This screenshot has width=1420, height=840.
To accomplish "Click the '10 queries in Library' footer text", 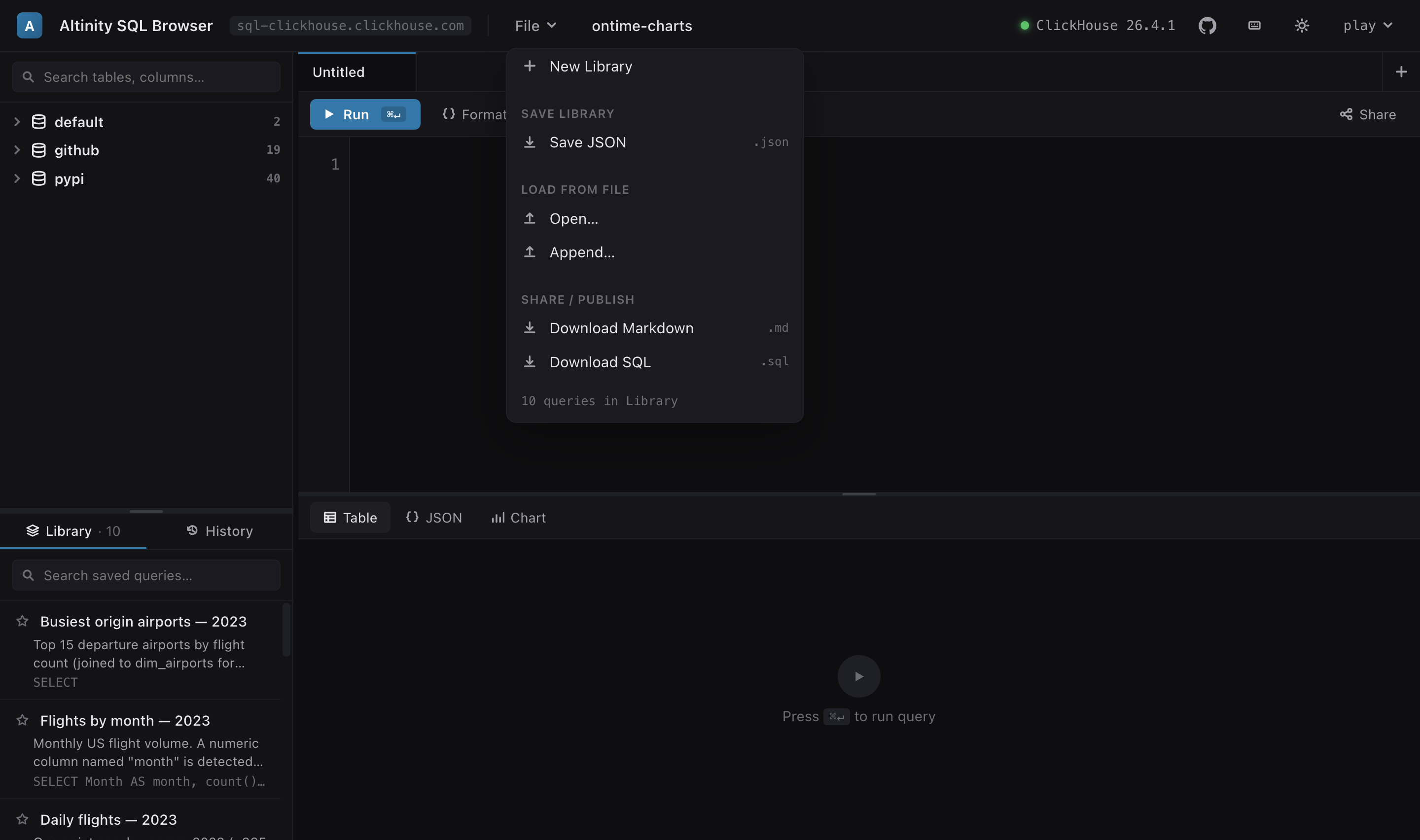I will coord(599,401).
